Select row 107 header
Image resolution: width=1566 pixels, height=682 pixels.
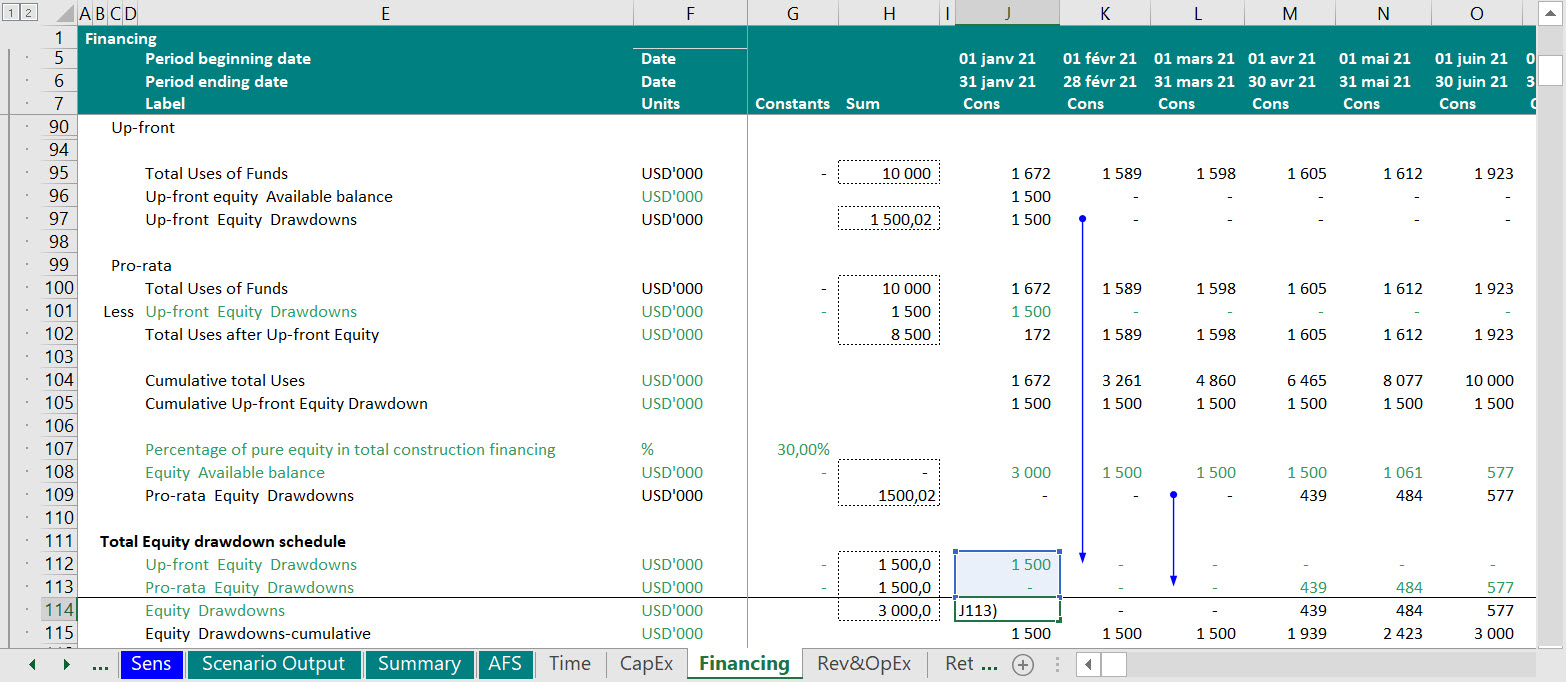click(x=59, y=450)
